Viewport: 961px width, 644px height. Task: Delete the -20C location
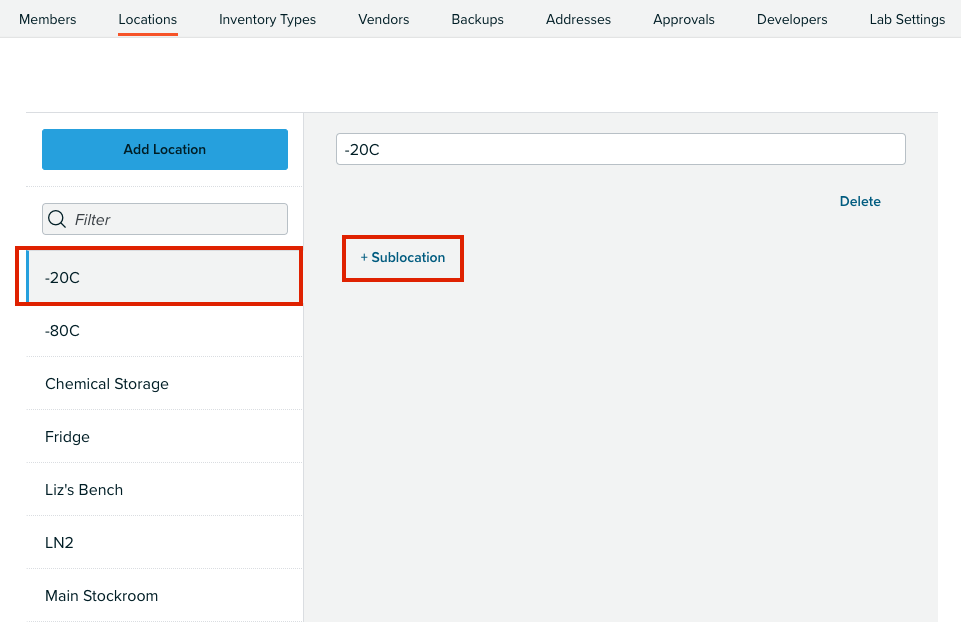(860, 202)
